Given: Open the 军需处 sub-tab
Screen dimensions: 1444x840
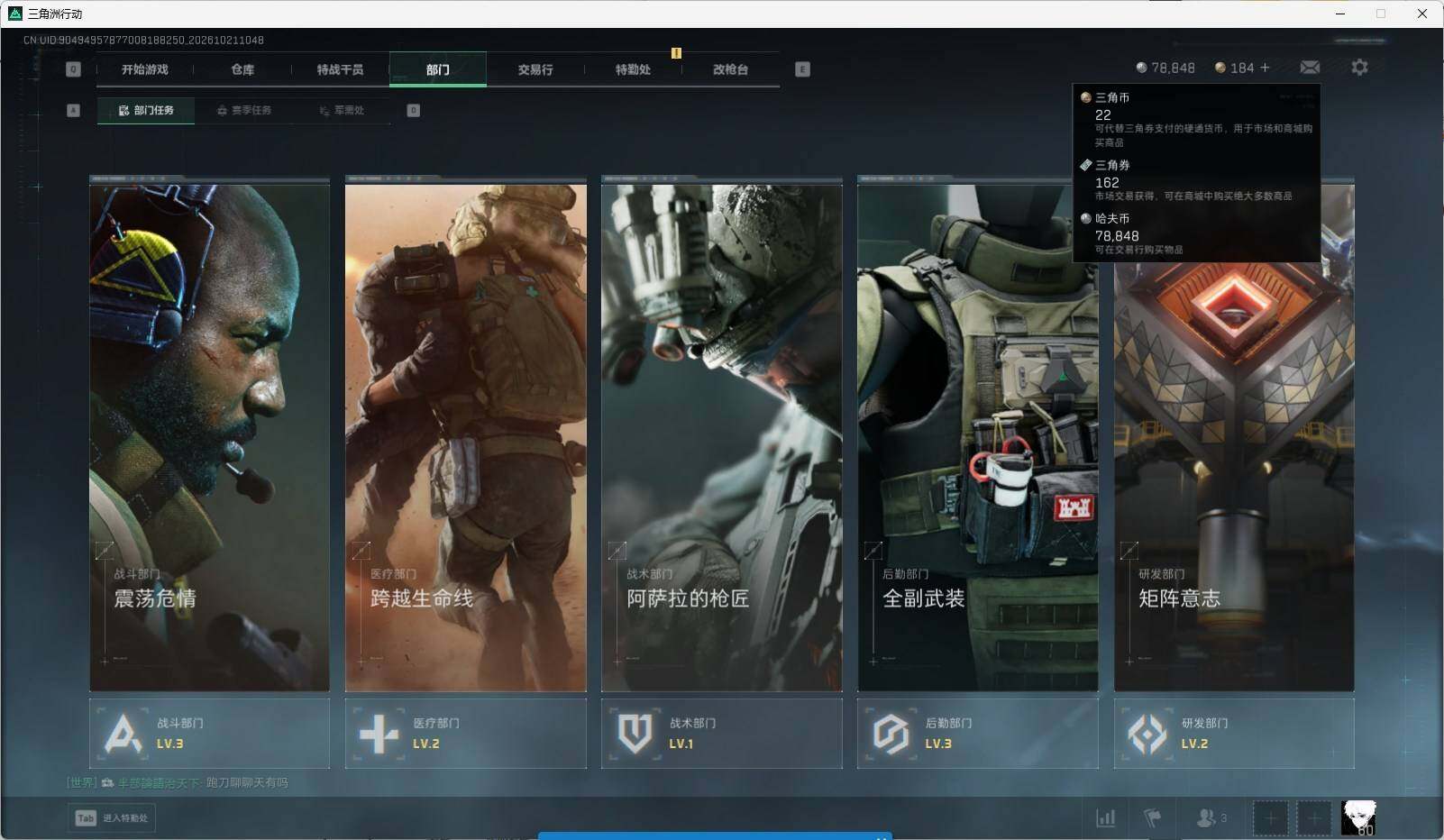Looking at the screenshot, I should [342, 110].
